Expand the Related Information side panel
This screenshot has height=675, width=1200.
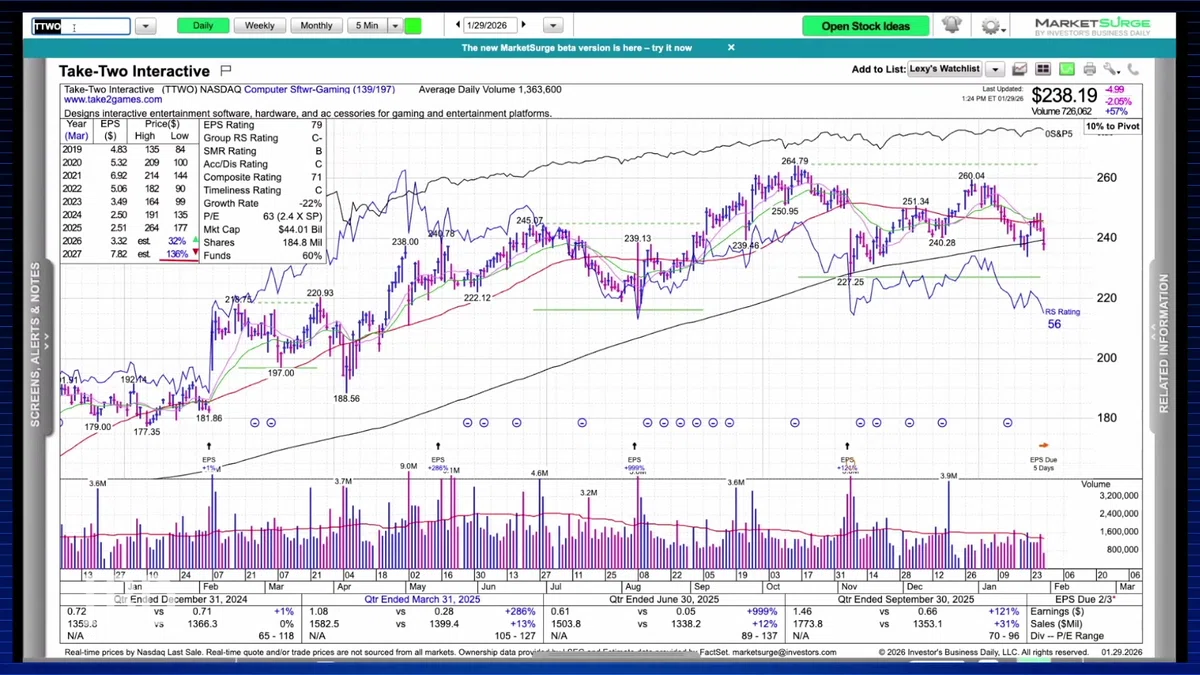pyautogui.click(x=1163, y=345)
